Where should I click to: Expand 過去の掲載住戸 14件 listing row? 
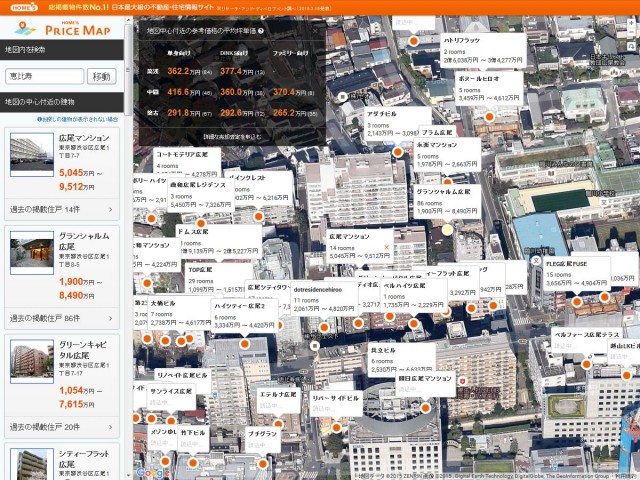point(62,210)
